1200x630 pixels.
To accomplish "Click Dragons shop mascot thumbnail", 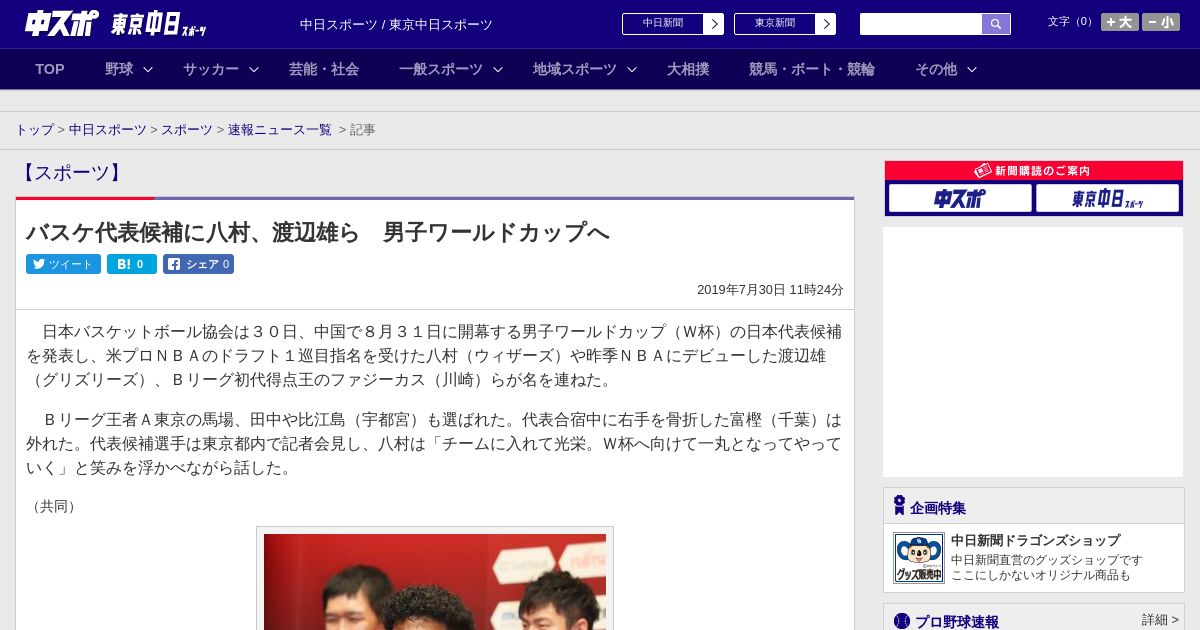I will [x=919, y=558].
